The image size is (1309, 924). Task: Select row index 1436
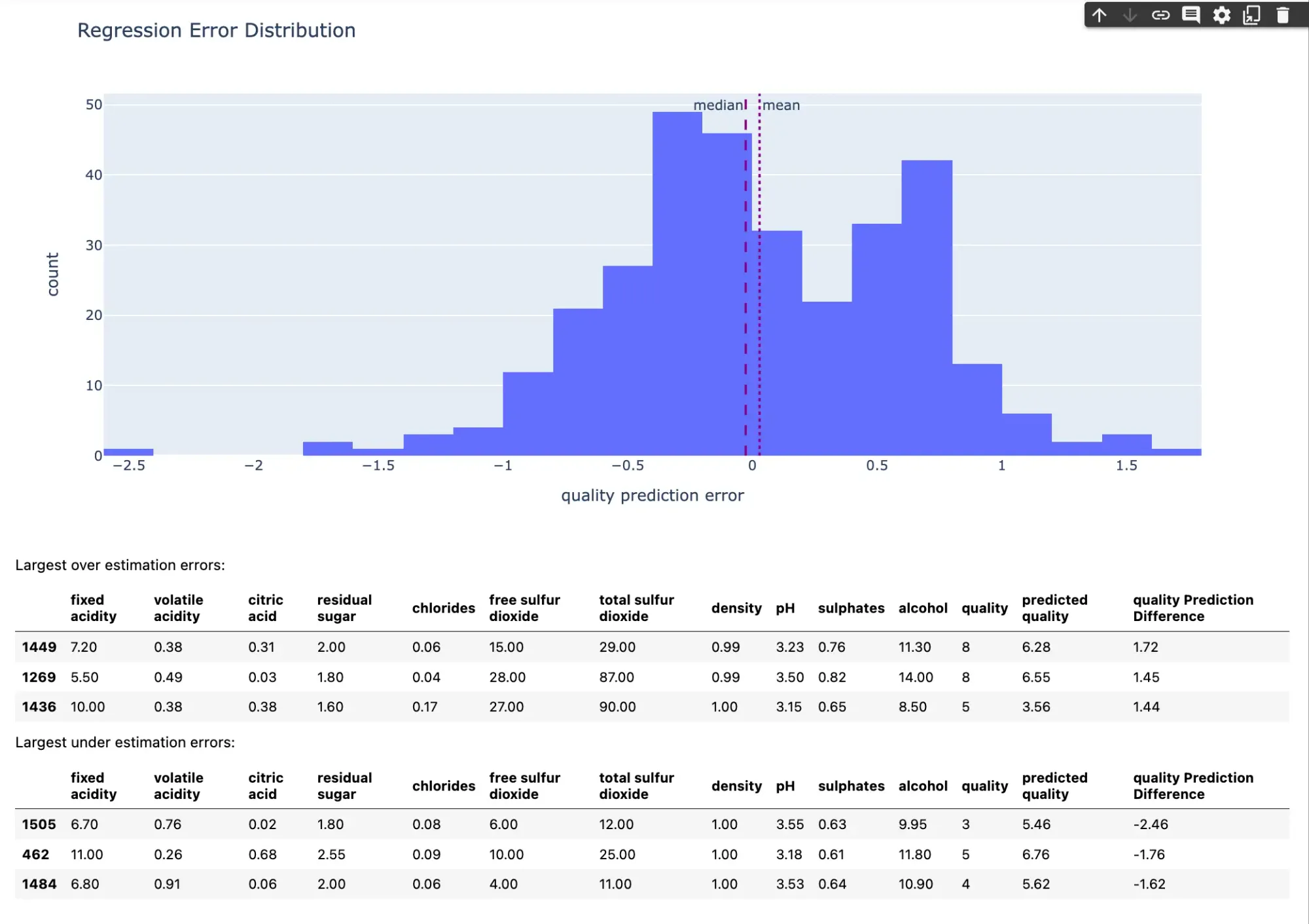39,707
